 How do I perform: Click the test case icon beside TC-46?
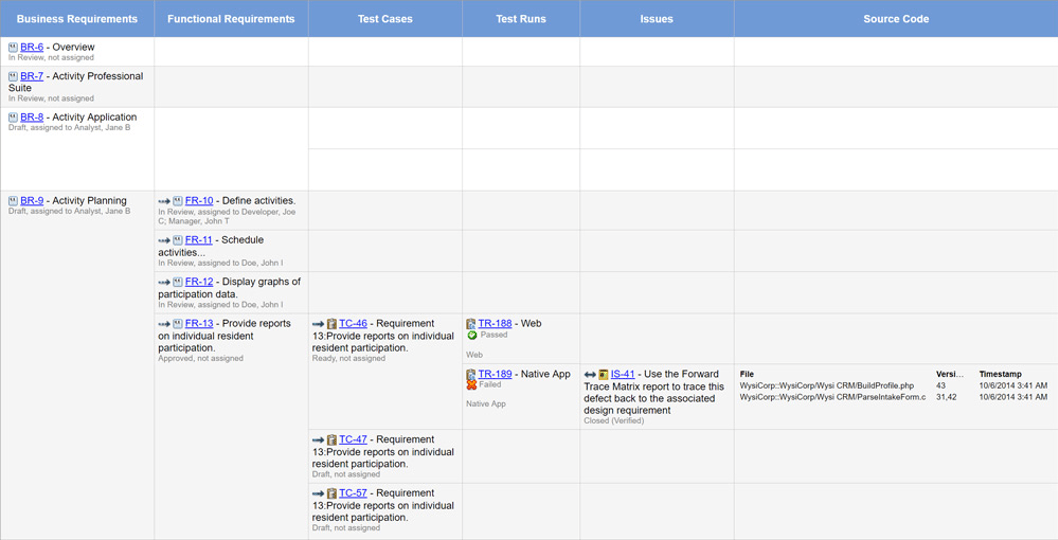tap(332, 324)
